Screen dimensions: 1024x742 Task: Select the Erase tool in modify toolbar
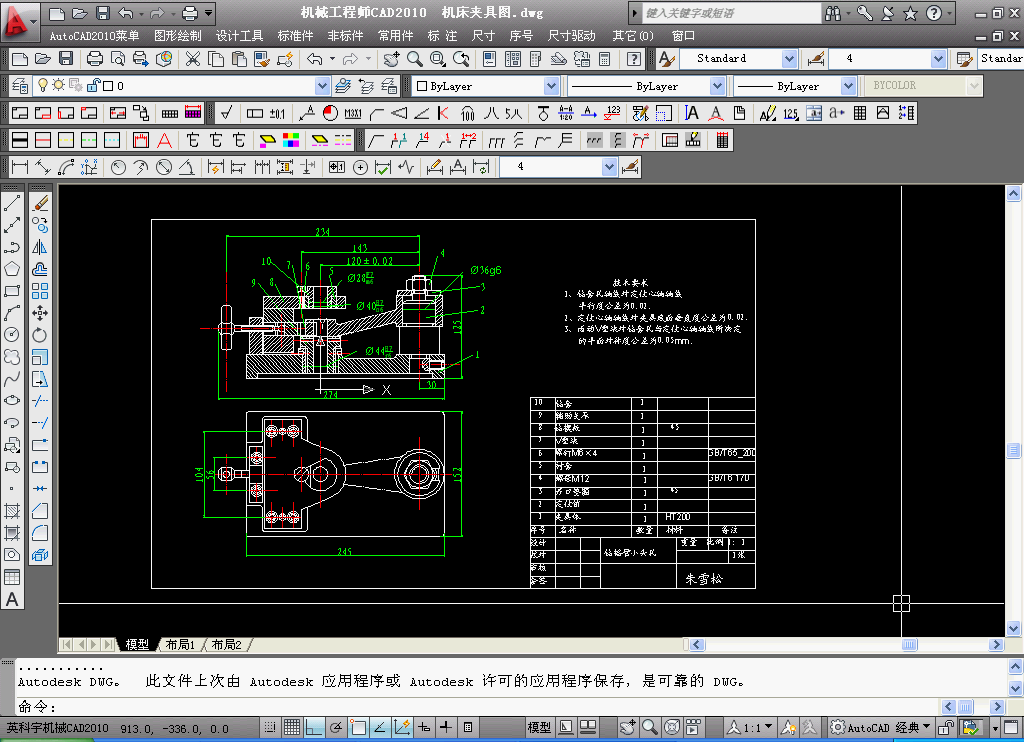(40, 204)
